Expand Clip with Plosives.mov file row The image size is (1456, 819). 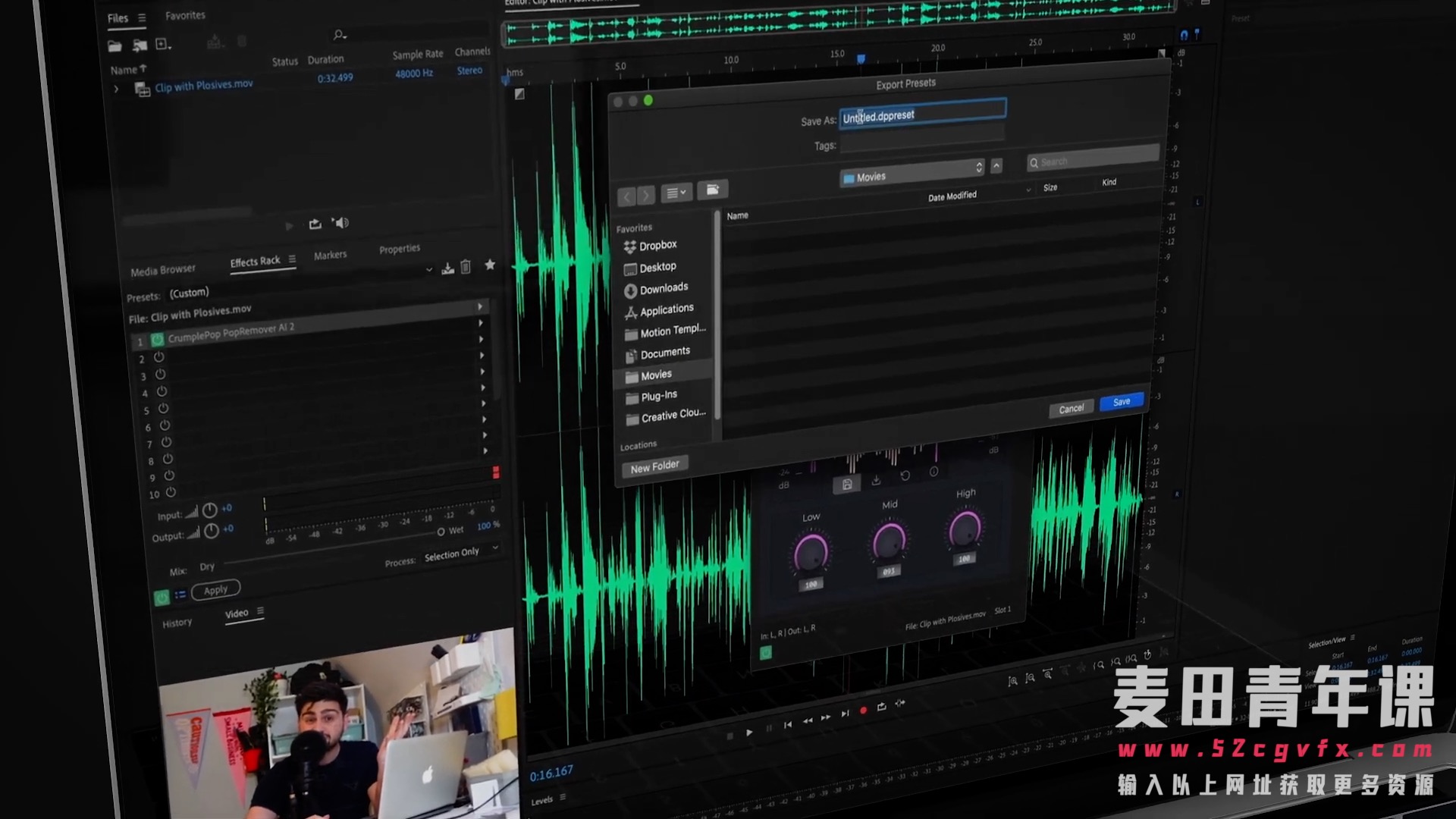116,89
